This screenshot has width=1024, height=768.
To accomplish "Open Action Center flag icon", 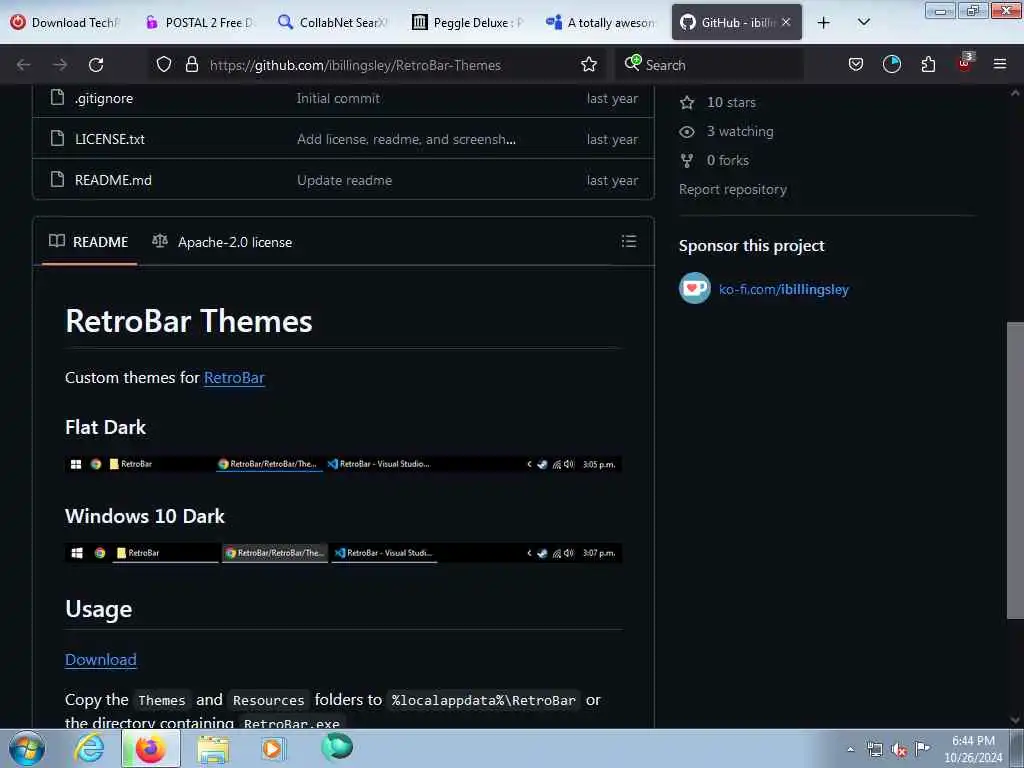I will coord(922,748).
